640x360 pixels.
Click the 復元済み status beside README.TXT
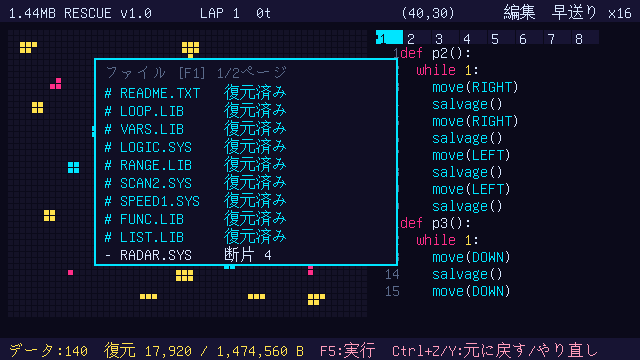click(255, 93)
